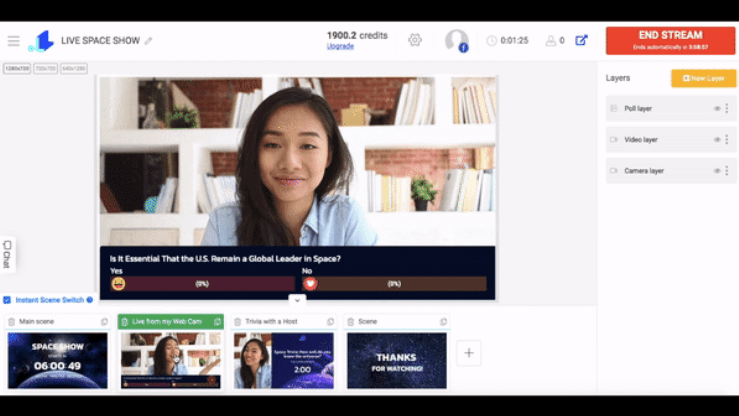Delete Trivia with a Host scene
739x416 pixels.
tap(238, 322)
